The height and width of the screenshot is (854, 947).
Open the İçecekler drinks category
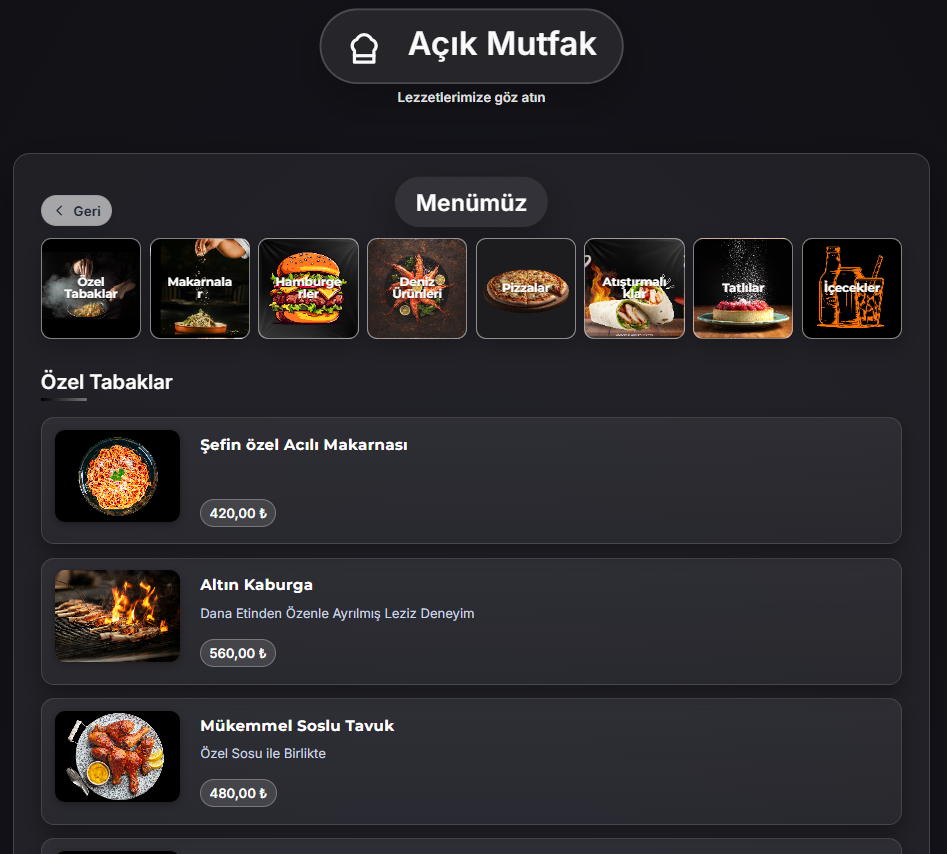[852, 288]
